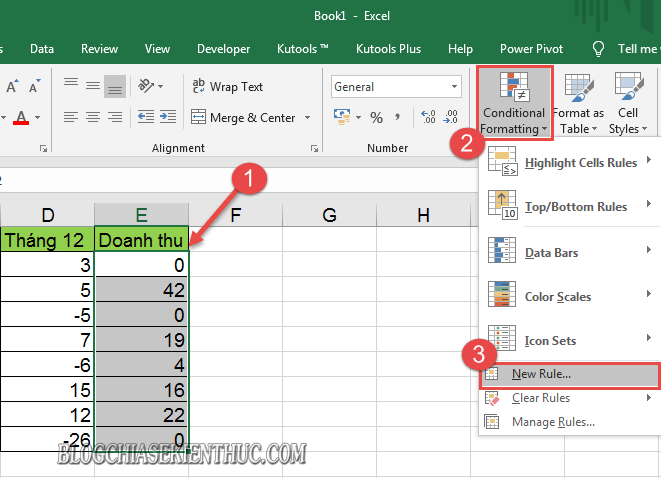Select column G header

coord(329,215)
